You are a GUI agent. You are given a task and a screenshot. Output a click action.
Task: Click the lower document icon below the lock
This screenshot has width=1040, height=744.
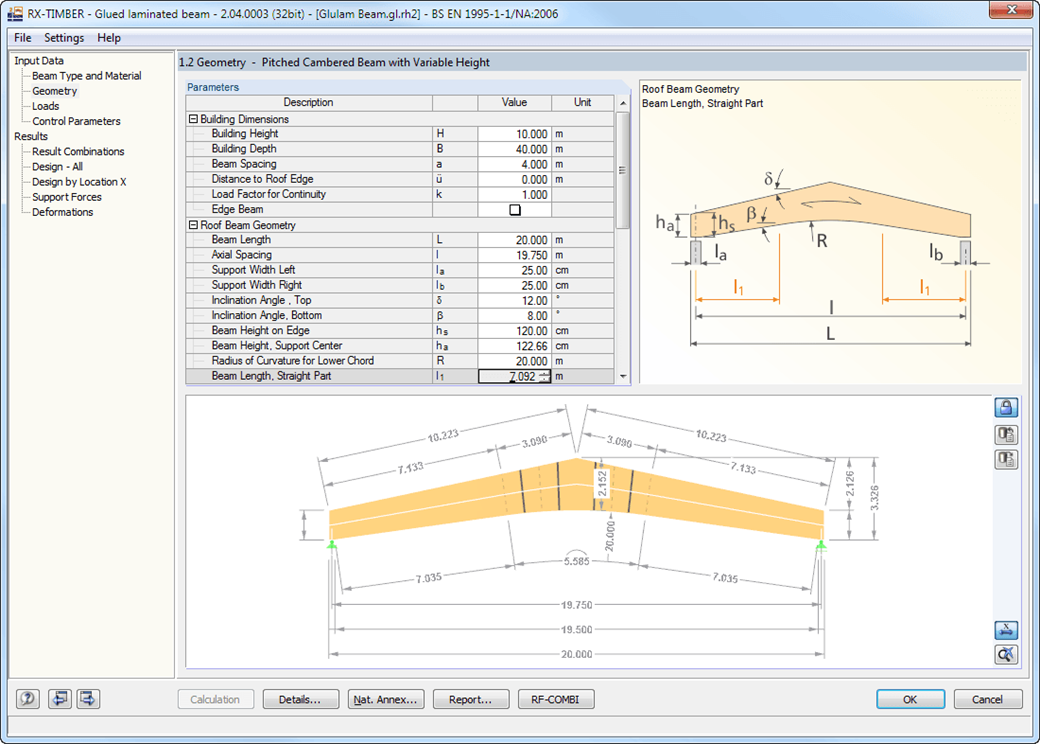[x=1006, y=459]
